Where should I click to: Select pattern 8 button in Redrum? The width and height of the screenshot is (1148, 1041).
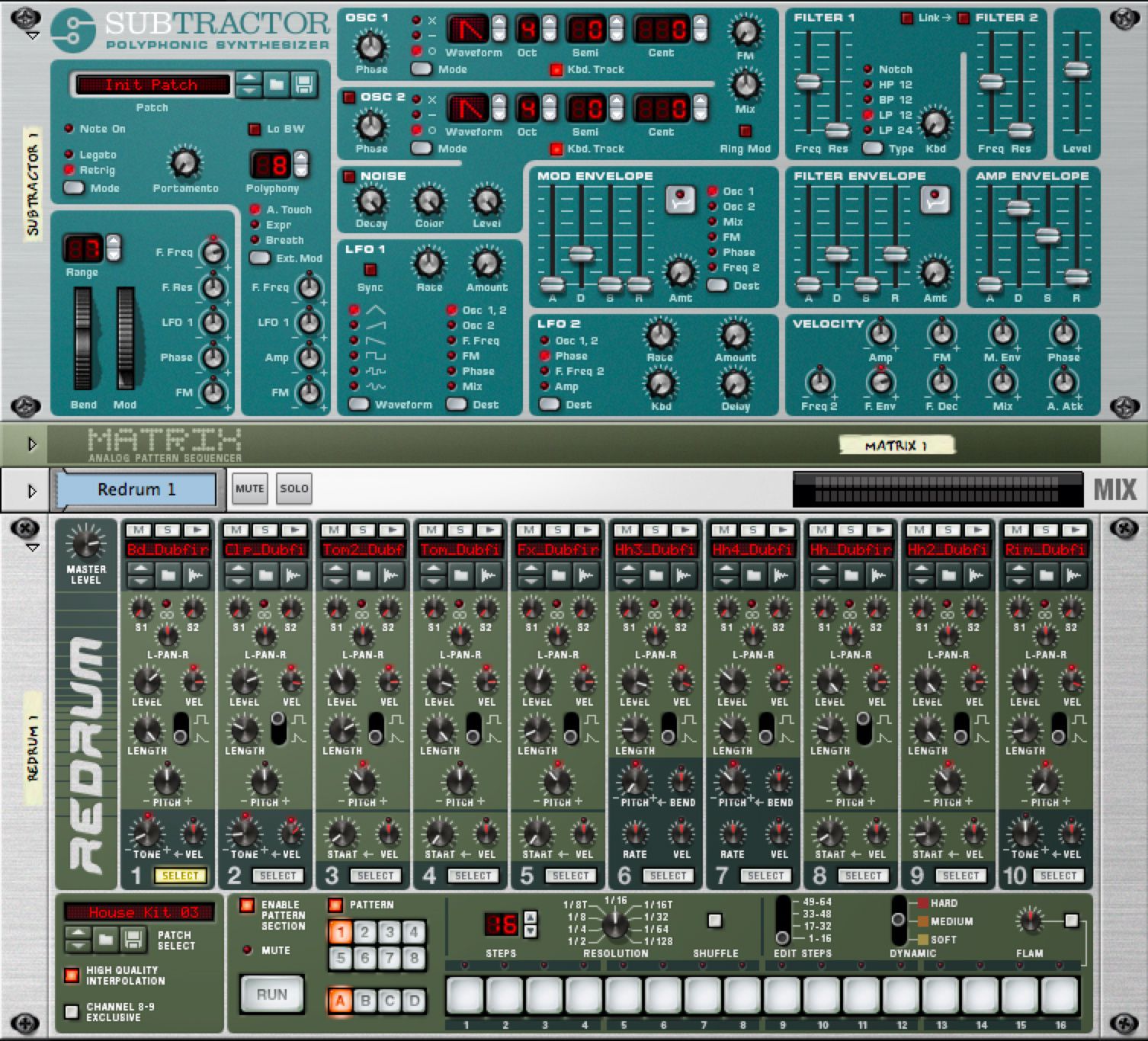coord(414,958)
